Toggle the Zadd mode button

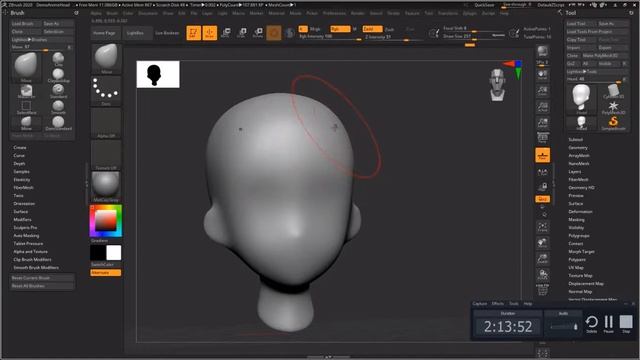pyautogui.click(x=372, y=29)
